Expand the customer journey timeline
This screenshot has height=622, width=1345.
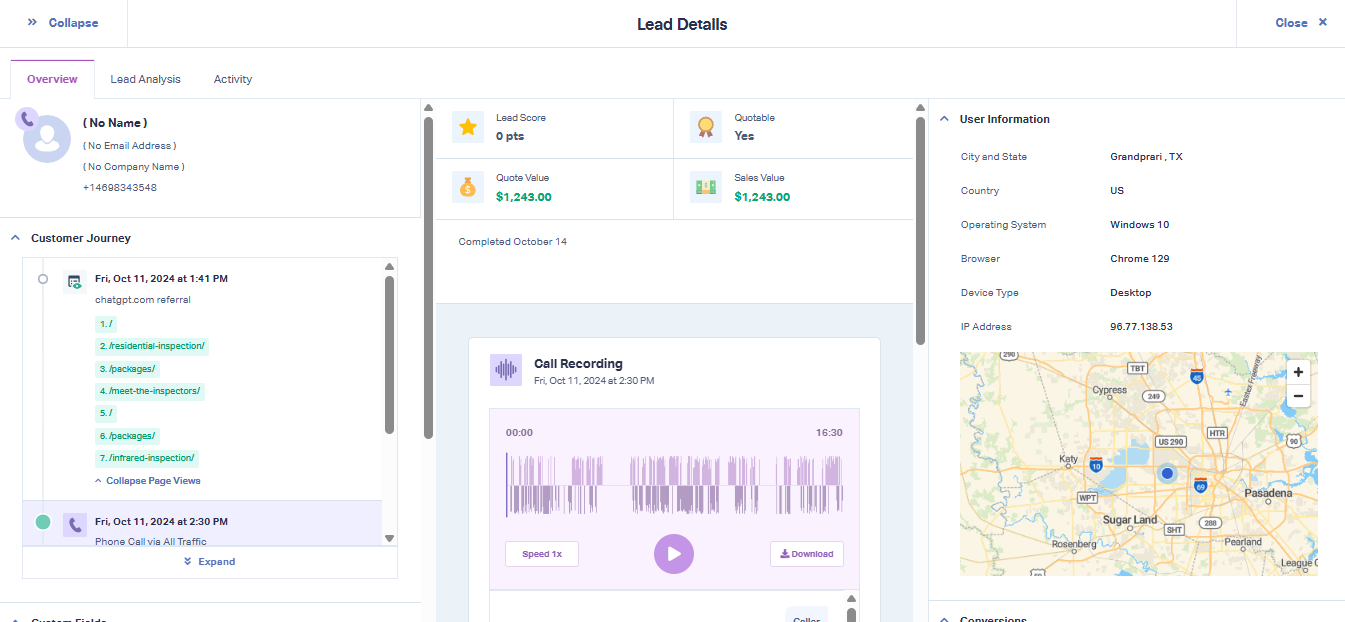click(210, 562)
